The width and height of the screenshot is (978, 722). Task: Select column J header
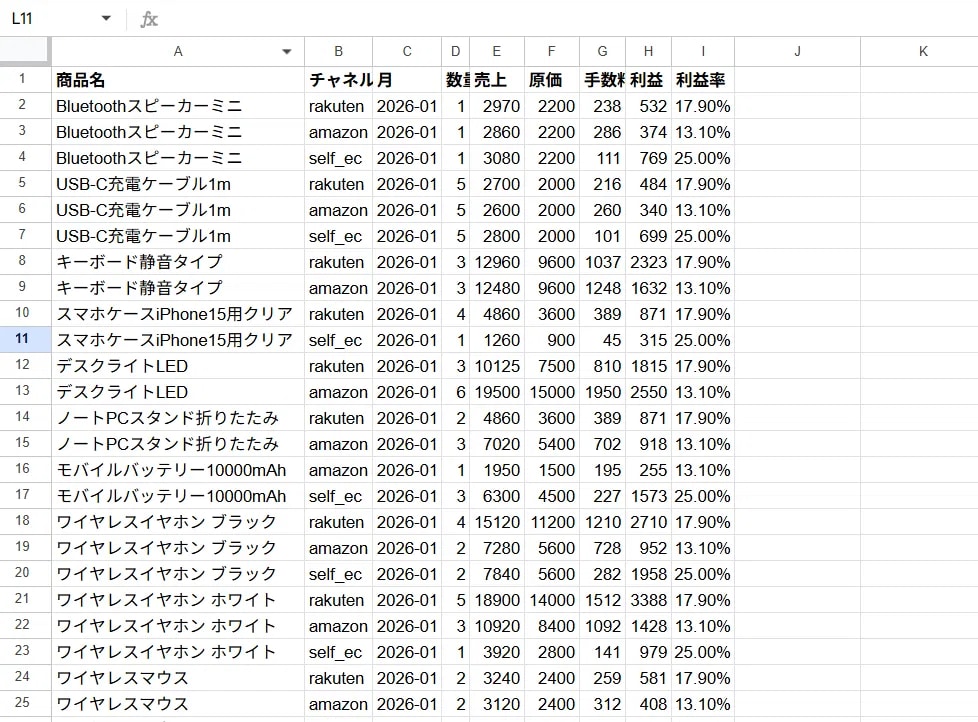797,52
